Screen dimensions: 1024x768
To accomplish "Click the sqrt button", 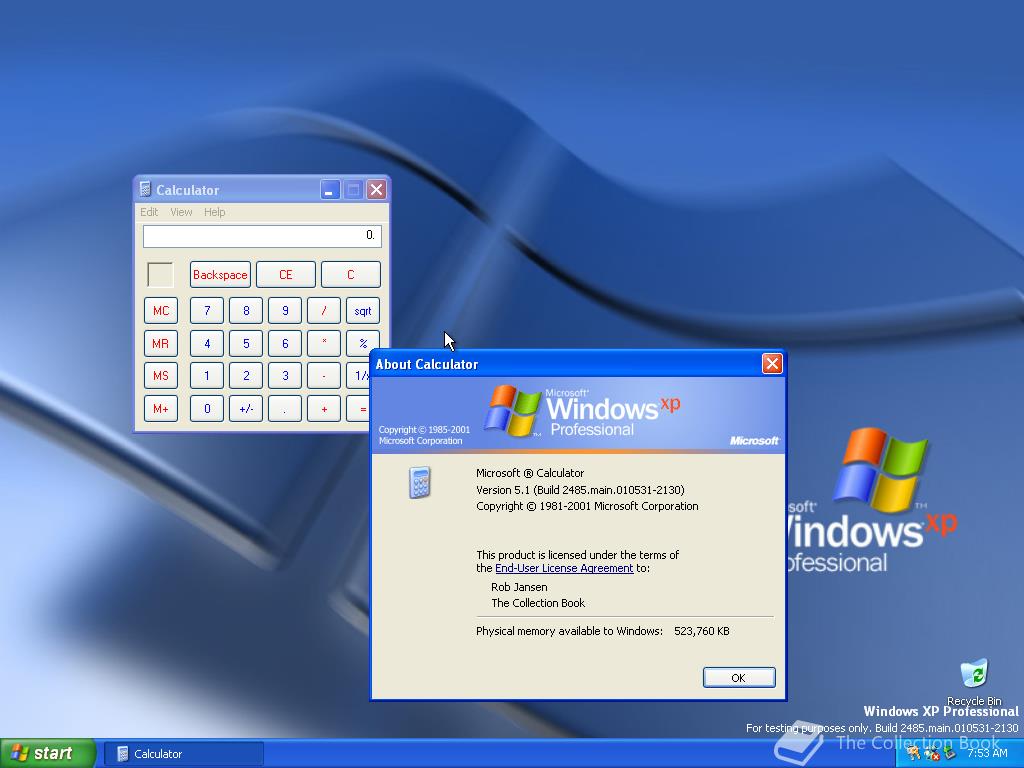I will pos(363,311).
